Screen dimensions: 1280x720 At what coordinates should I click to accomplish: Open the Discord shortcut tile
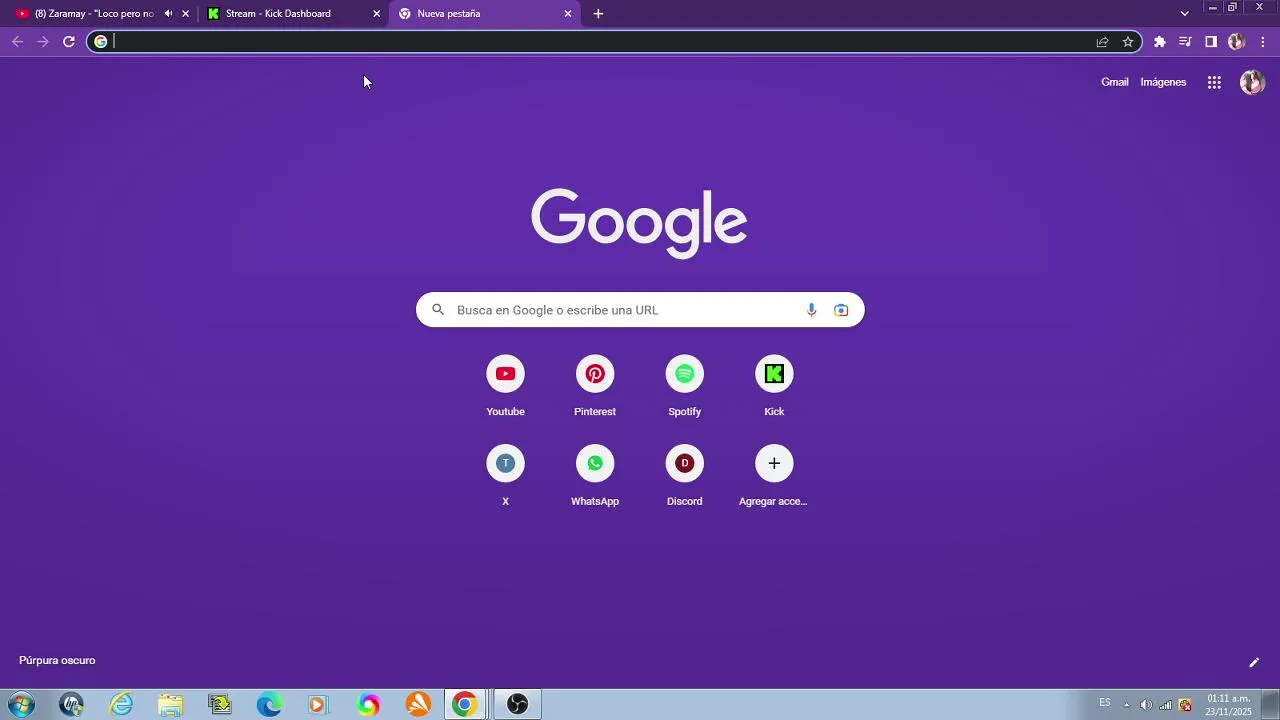[x=684, y=475]
